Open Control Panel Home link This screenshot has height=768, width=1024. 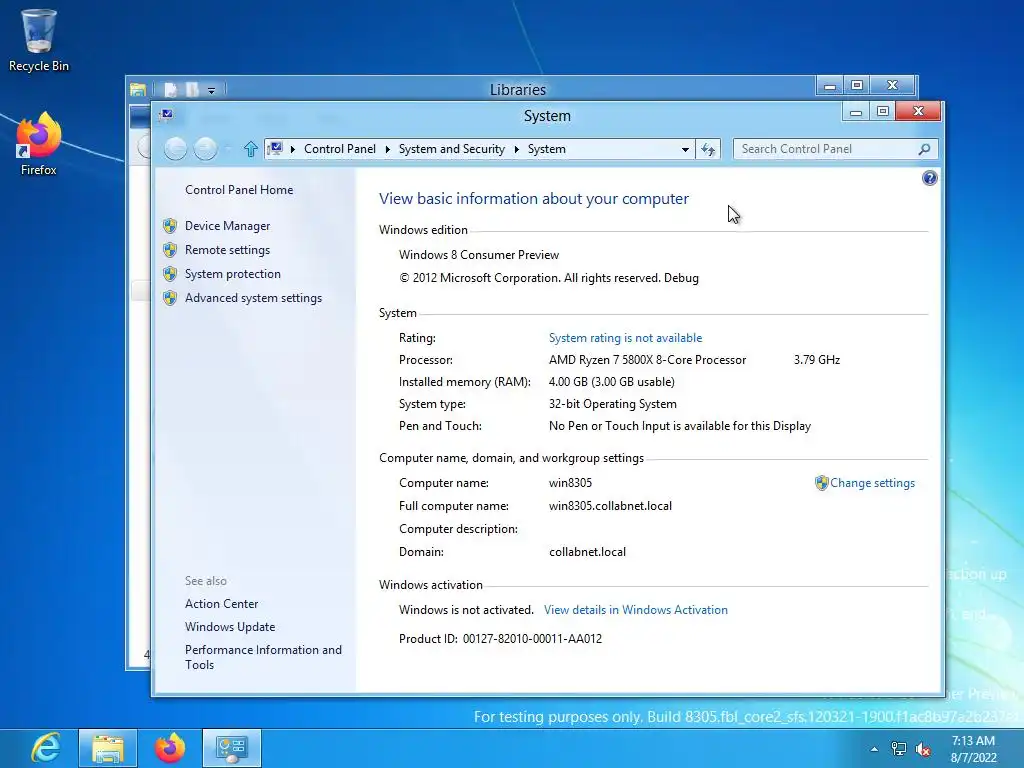click(239, 189)
